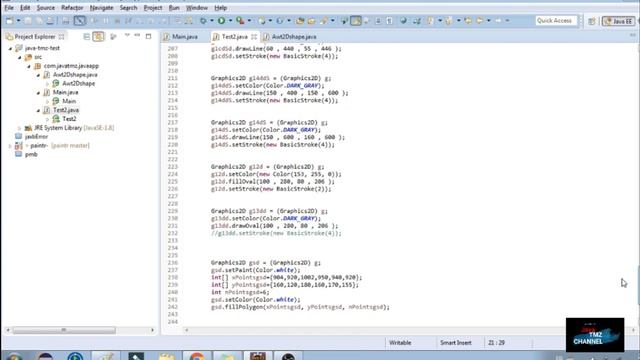Expand the JRE System Library node
Image resolution: width=640 pixels, height=360 pixels.
tap(19, 128)
